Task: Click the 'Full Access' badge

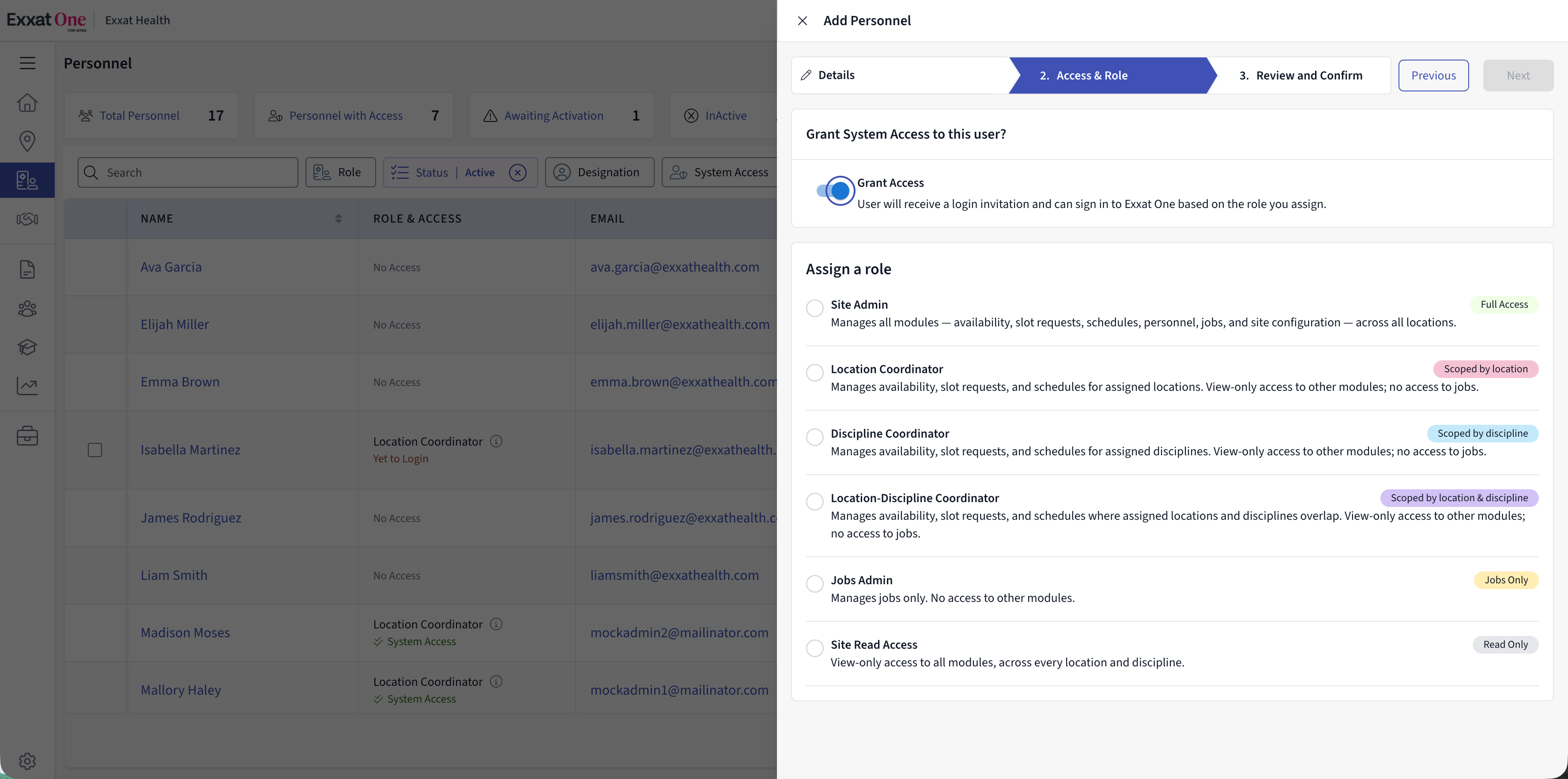Action: point(1504,305)
